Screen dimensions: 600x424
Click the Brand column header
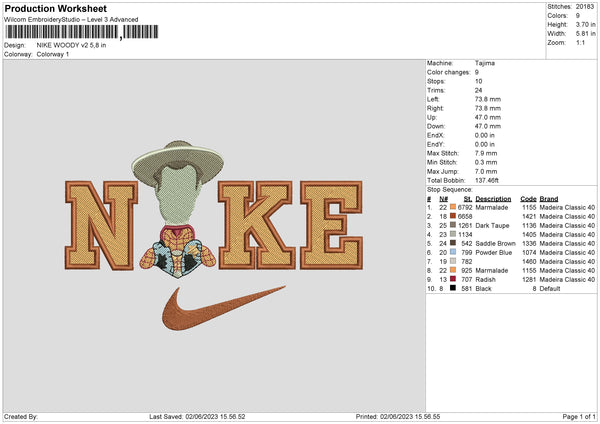tap(549, 199)
